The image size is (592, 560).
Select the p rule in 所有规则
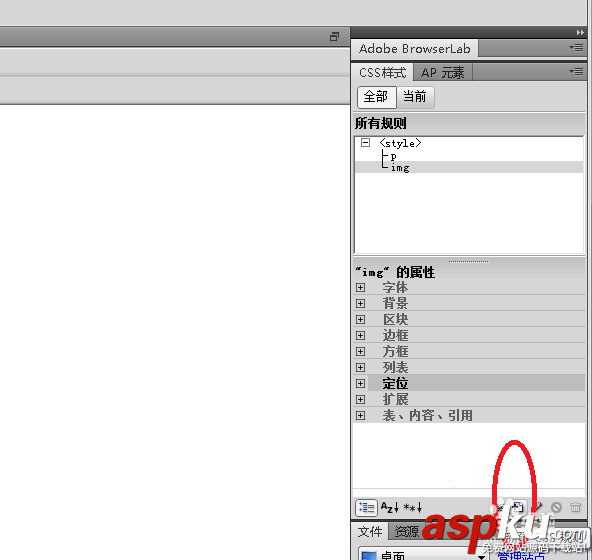coord(393,156)
